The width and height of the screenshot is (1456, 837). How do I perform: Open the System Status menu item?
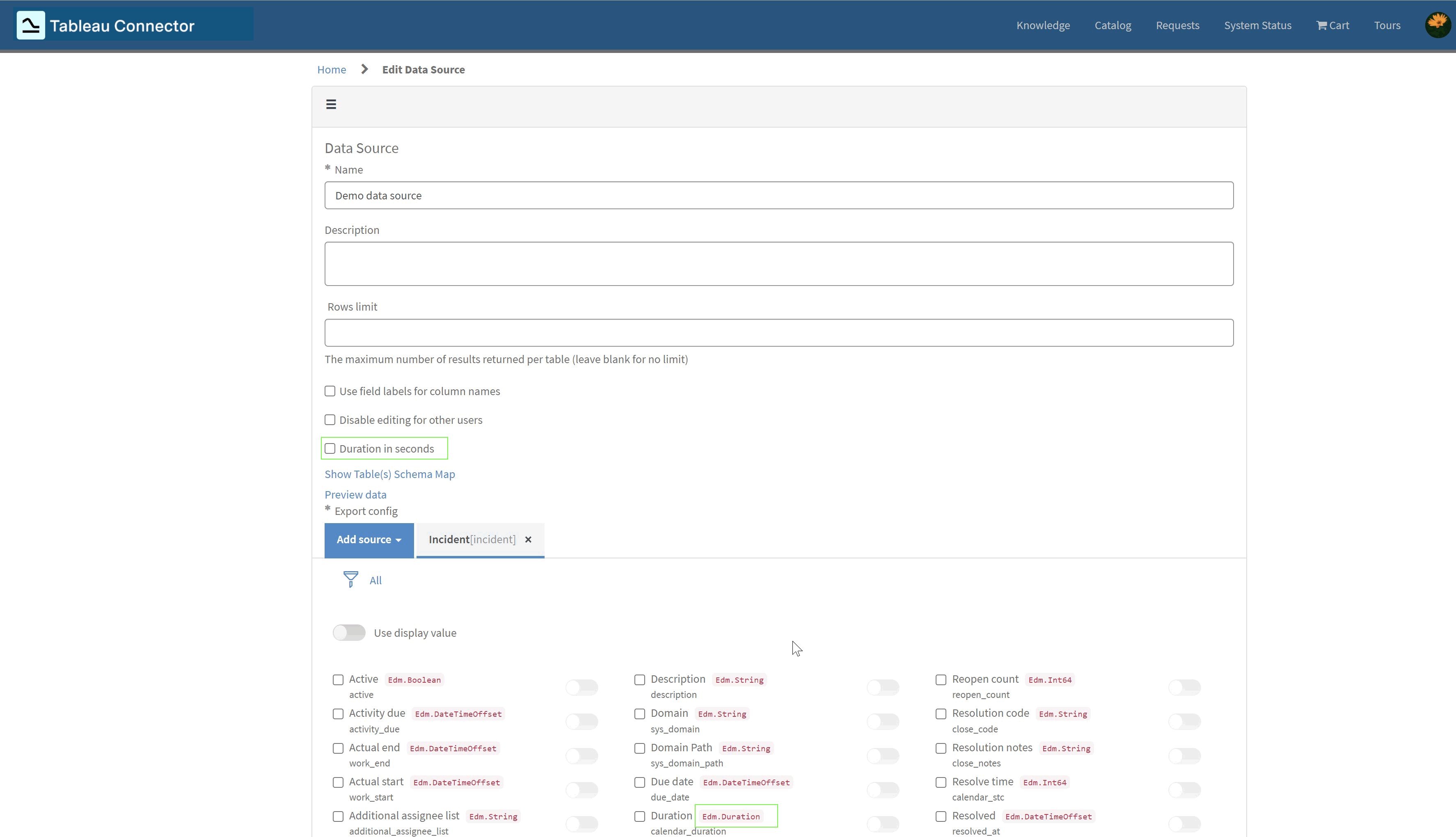[1258, 25]
